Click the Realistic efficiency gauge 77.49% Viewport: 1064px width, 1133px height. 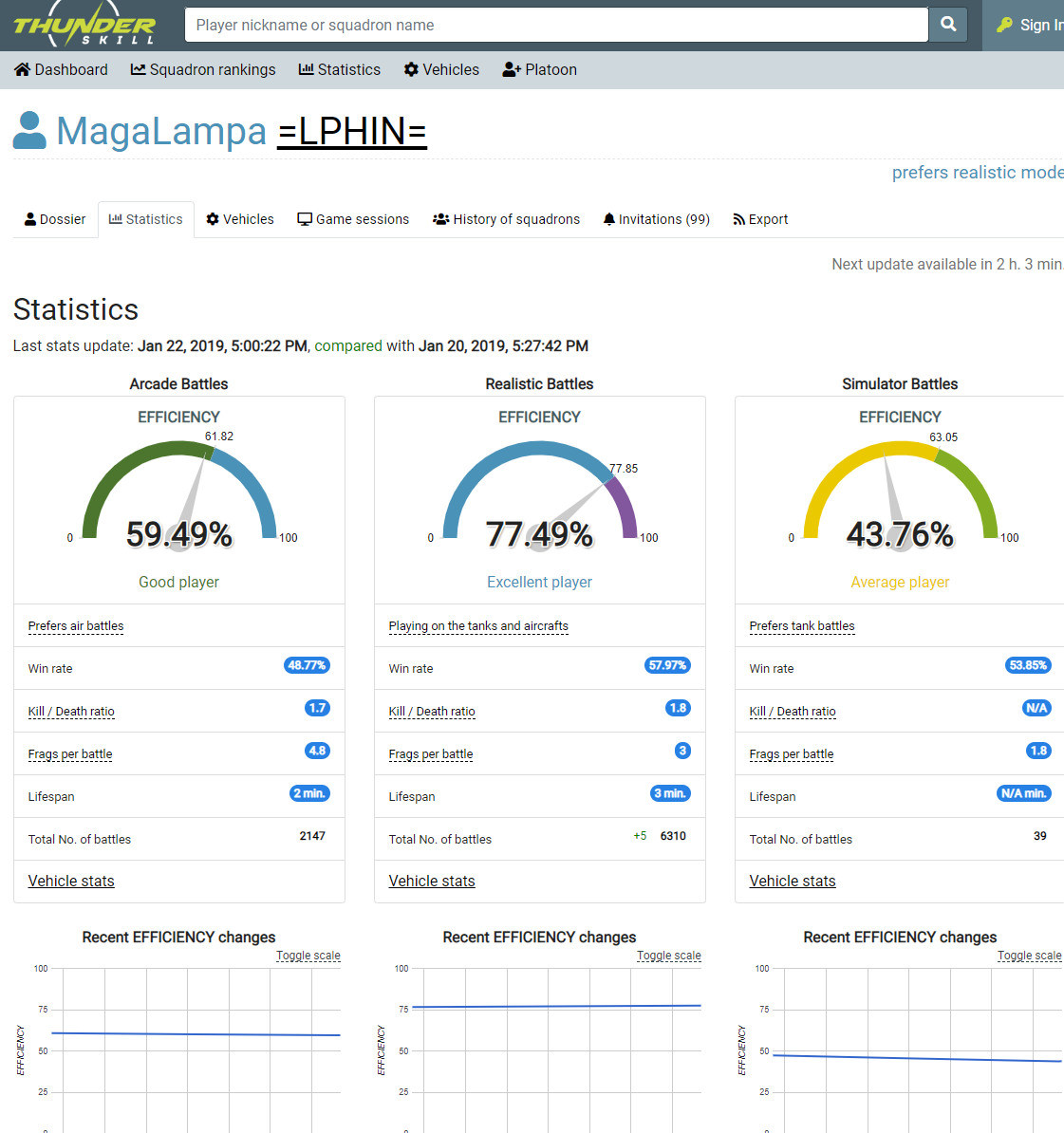tap(540, 498)
